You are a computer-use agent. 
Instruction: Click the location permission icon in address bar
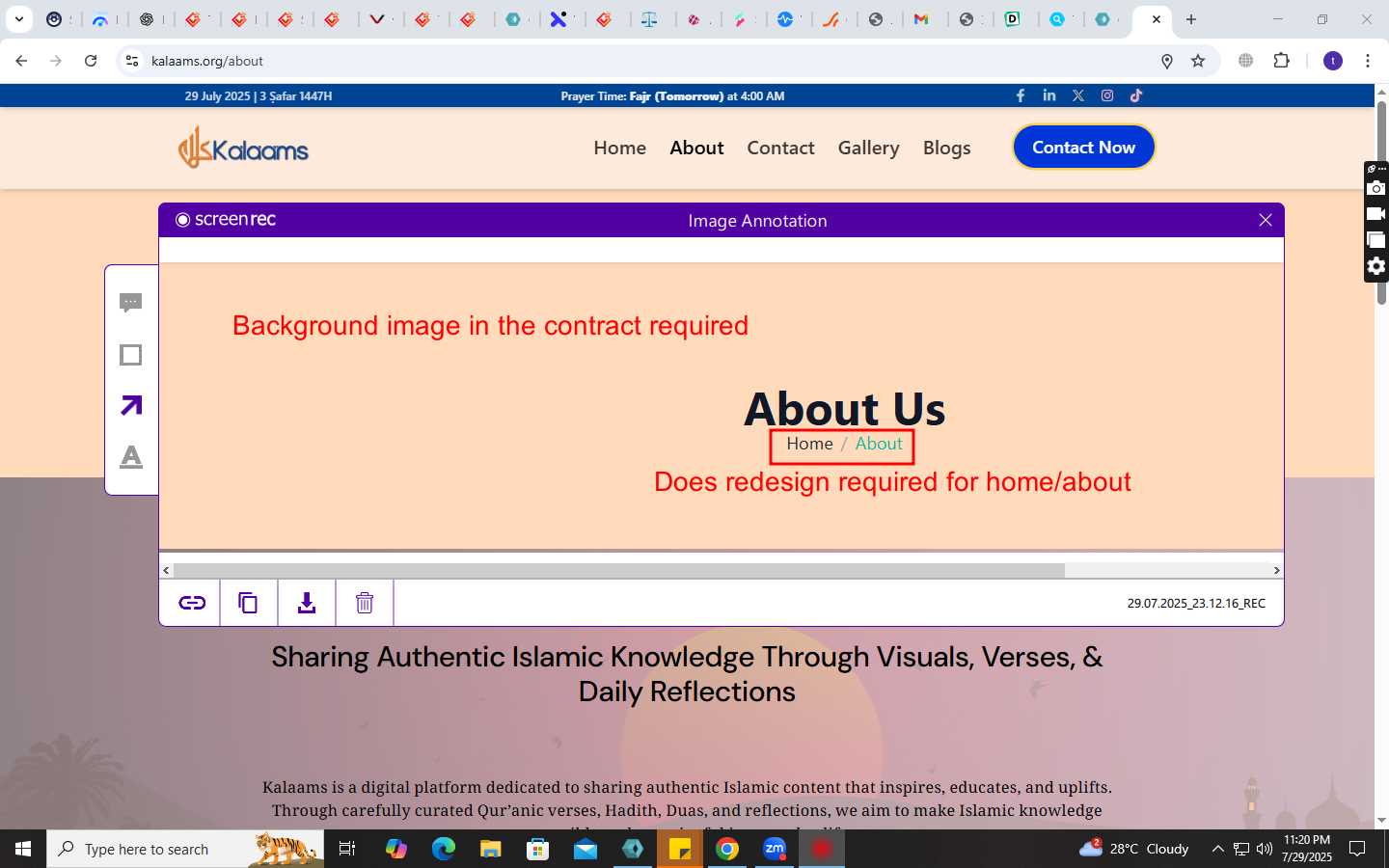[x=1166, y=61]
